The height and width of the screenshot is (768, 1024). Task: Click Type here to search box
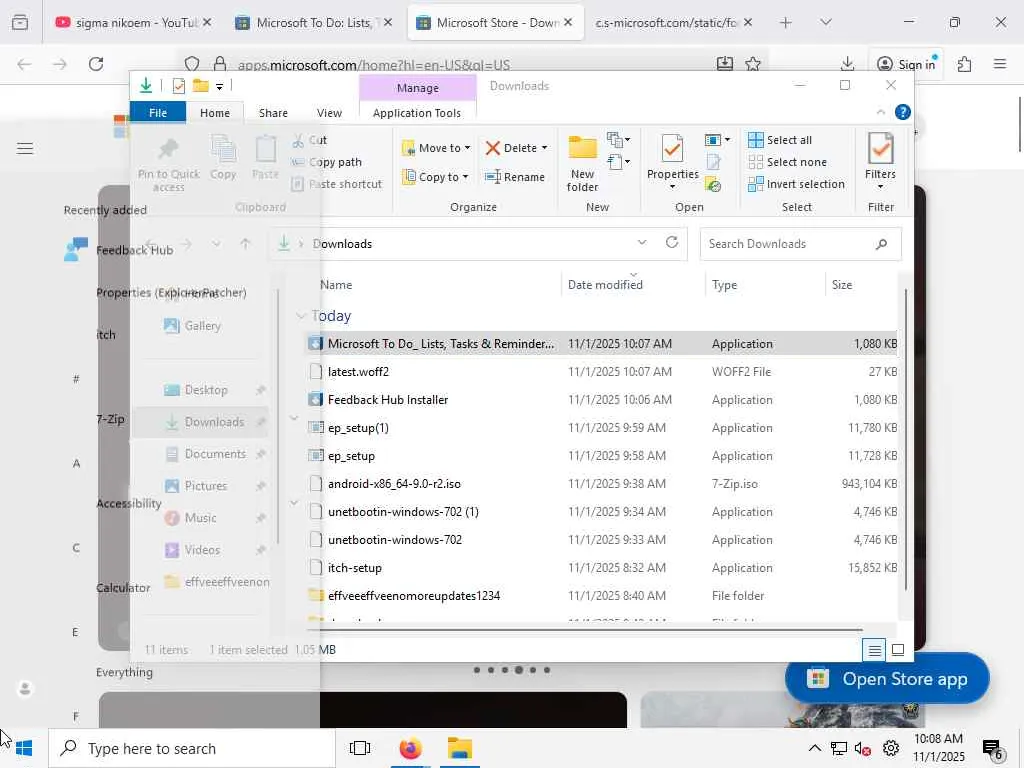192,748
